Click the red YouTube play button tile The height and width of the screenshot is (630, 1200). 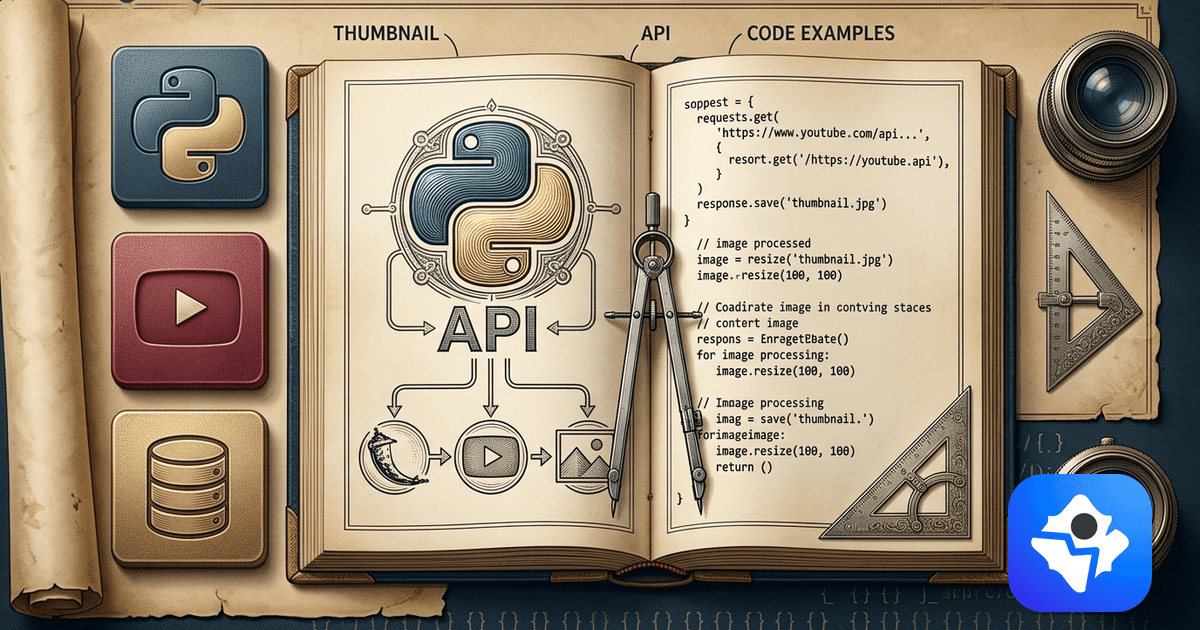point(189,310)
